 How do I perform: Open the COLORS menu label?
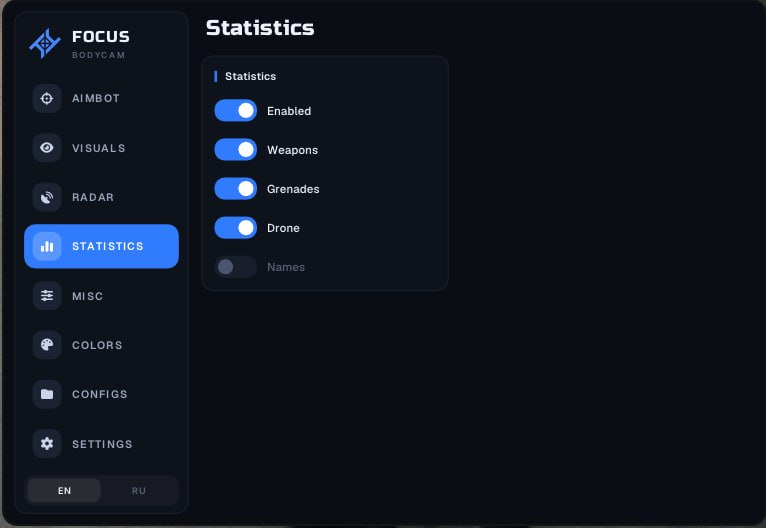97,345
